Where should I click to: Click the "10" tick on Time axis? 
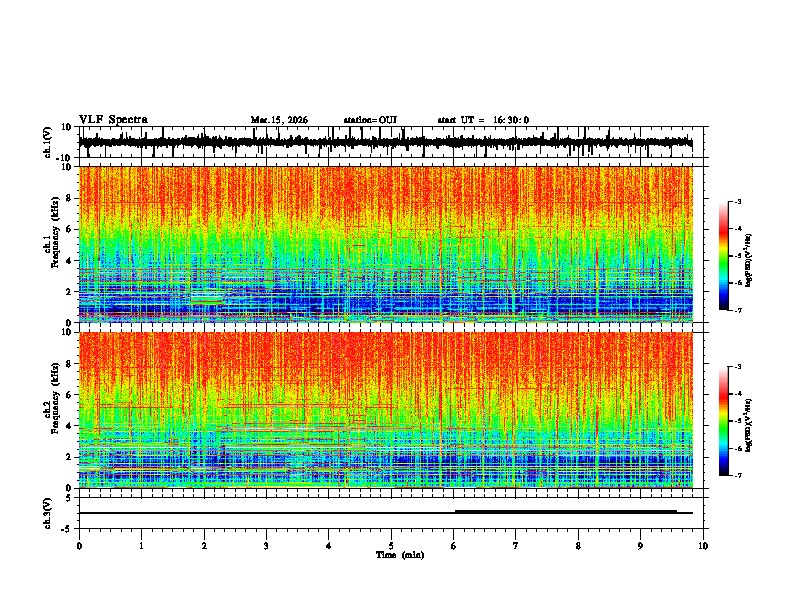(703, 546)
